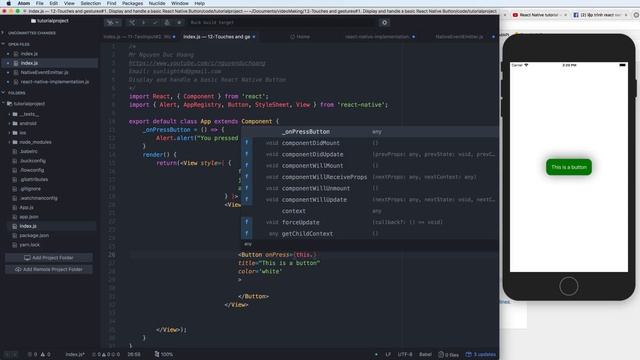Open .watchmanconfig in file tree
640x360 pixels.
(x=38, y=198)
